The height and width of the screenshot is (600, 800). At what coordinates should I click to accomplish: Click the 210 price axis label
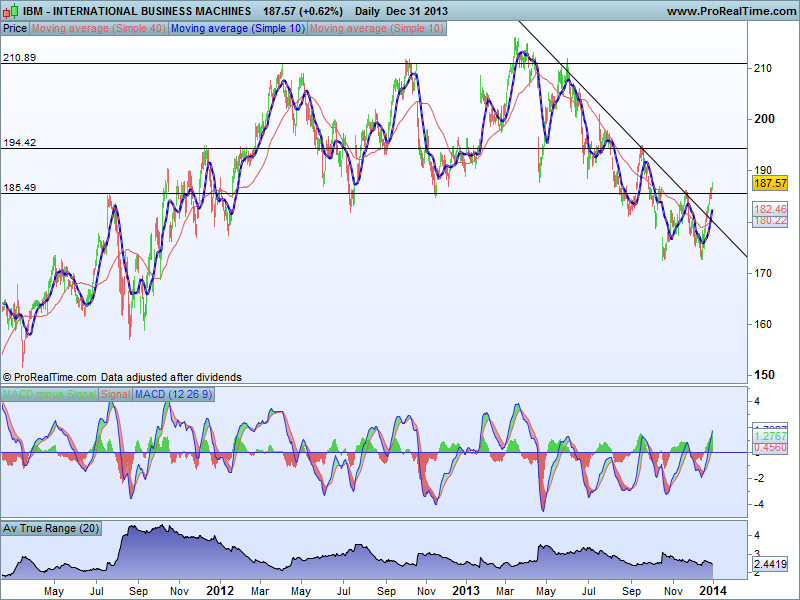(x=763, y=68)
